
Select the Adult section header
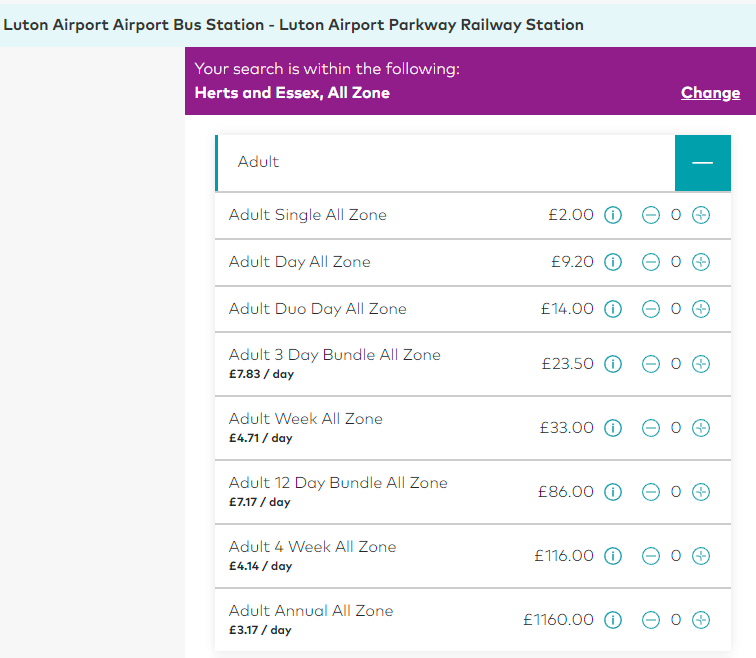[x=445, y=163]
